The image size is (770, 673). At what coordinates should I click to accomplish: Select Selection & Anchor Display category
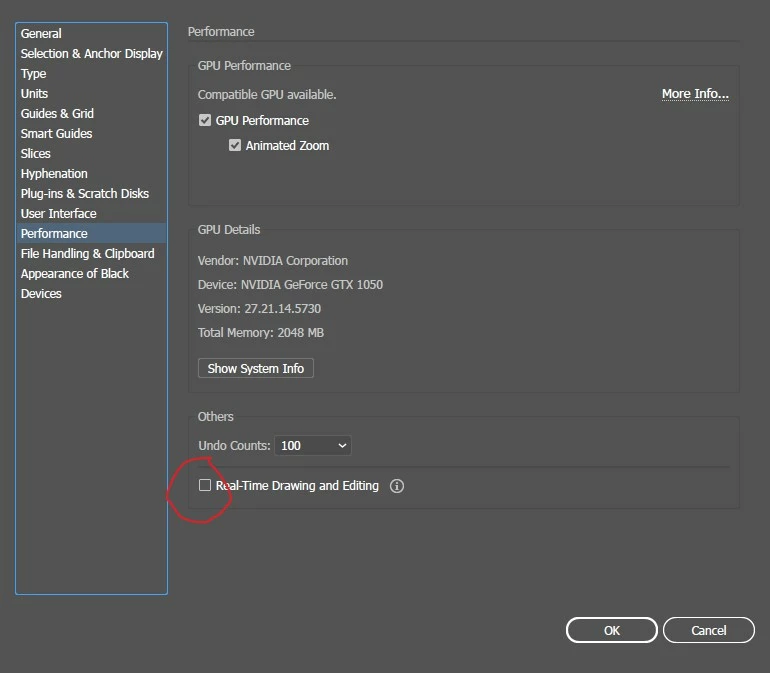(91, 54)
